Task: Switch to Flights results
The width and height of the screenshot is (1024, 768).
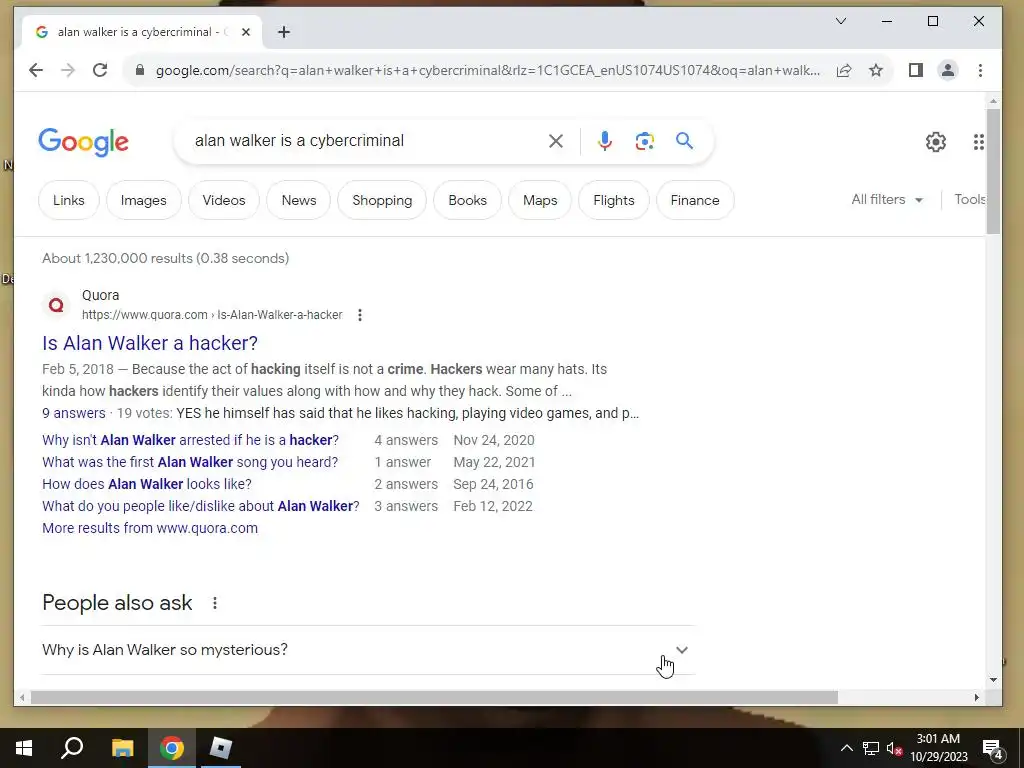Action: [x=614, y=200]
